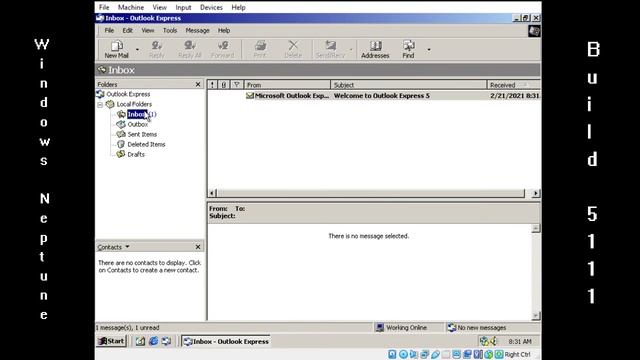Select the Deleted Items folder
Image resolution: width=640 pixels, height=360 pixels.
click(x=146, y=144)
